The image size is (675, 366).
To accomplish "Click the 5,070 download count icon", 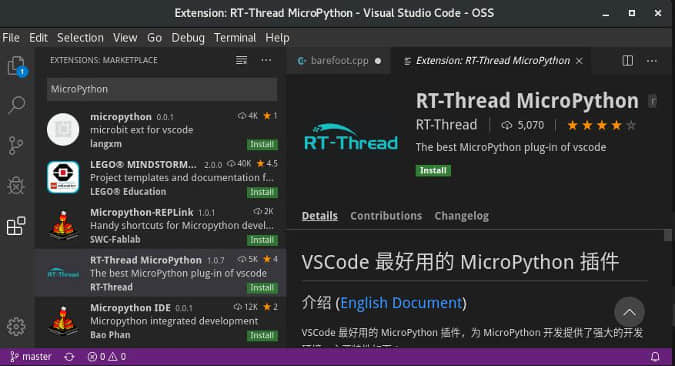I will [x=507, y=125].
